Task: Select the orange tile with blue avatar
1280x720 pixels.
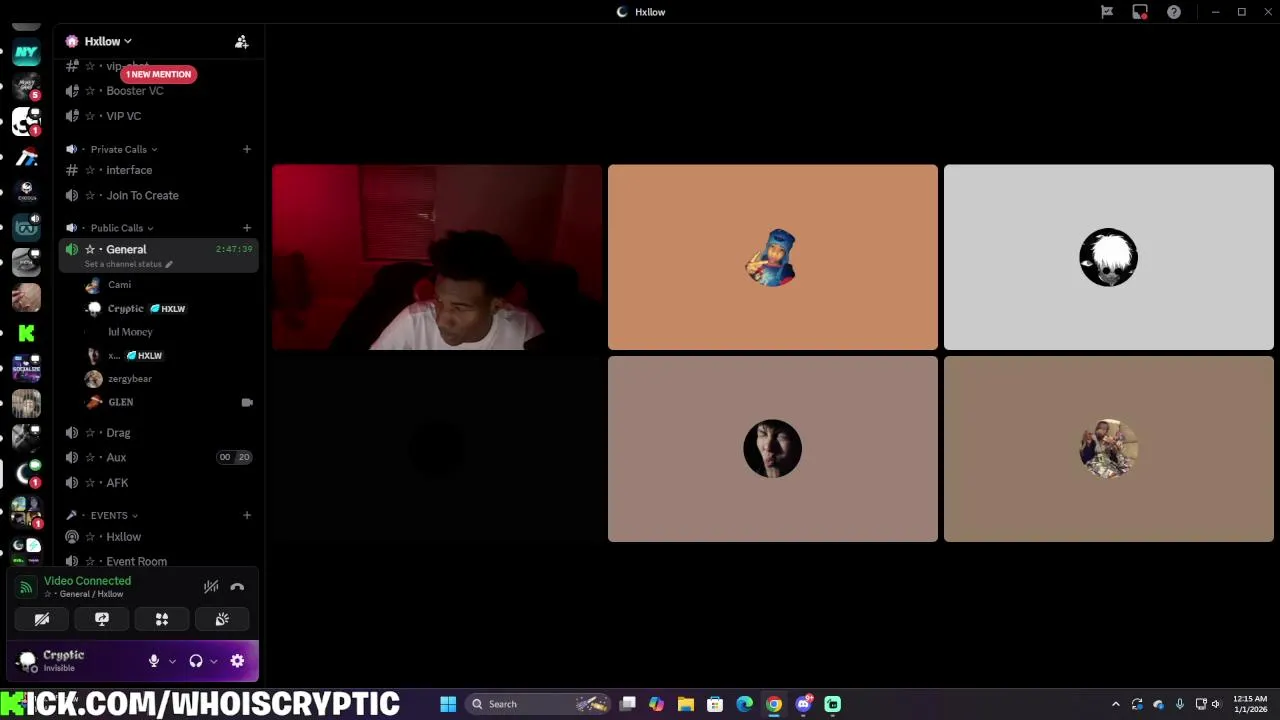Action: [x=773, y=257]
